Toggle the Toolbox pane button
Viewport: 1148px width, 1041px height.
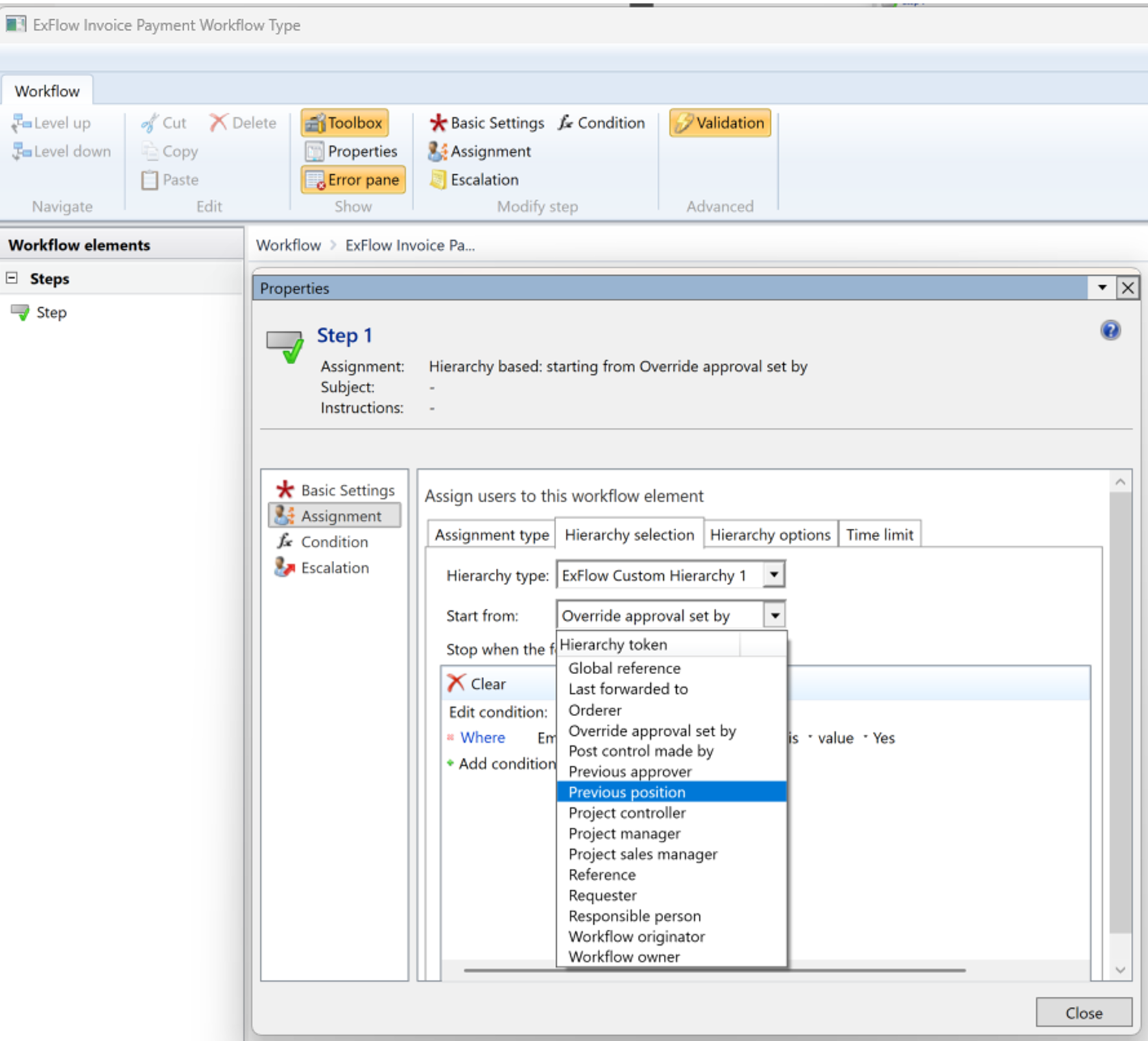(345, 123)
